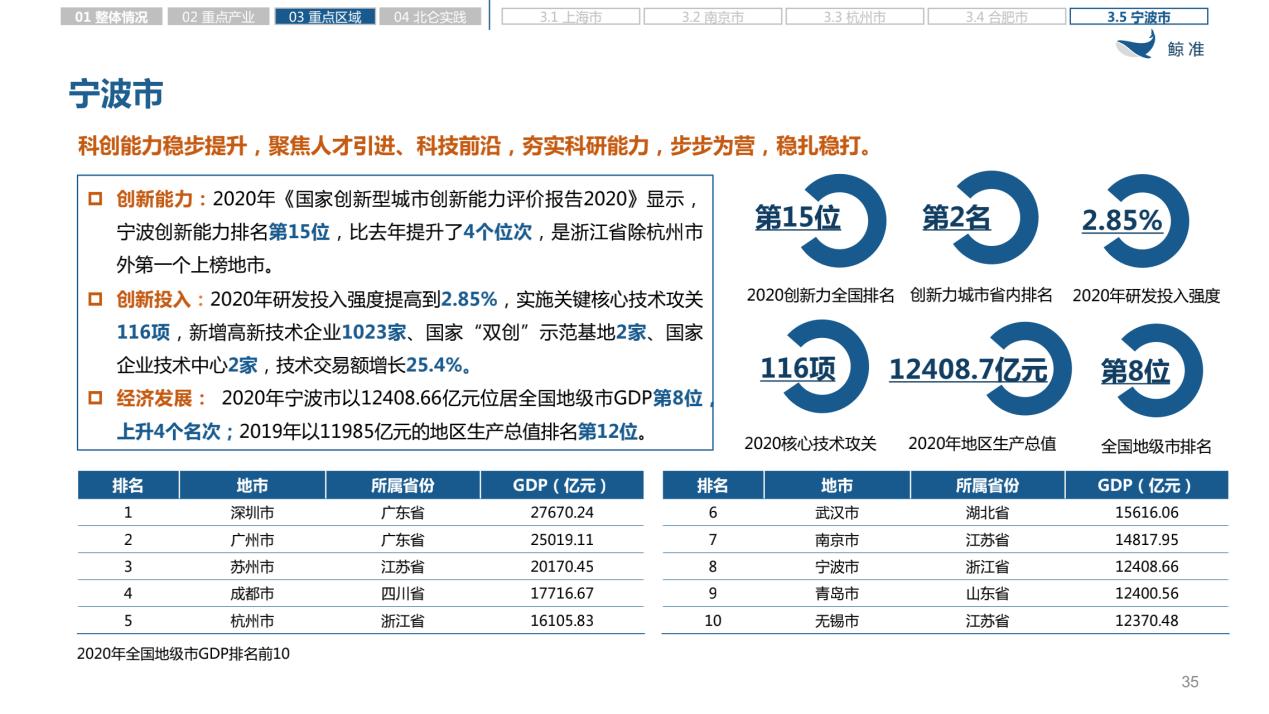Click the 所属省份 header in left table
1269x714 pixels.
pos(403,486)
